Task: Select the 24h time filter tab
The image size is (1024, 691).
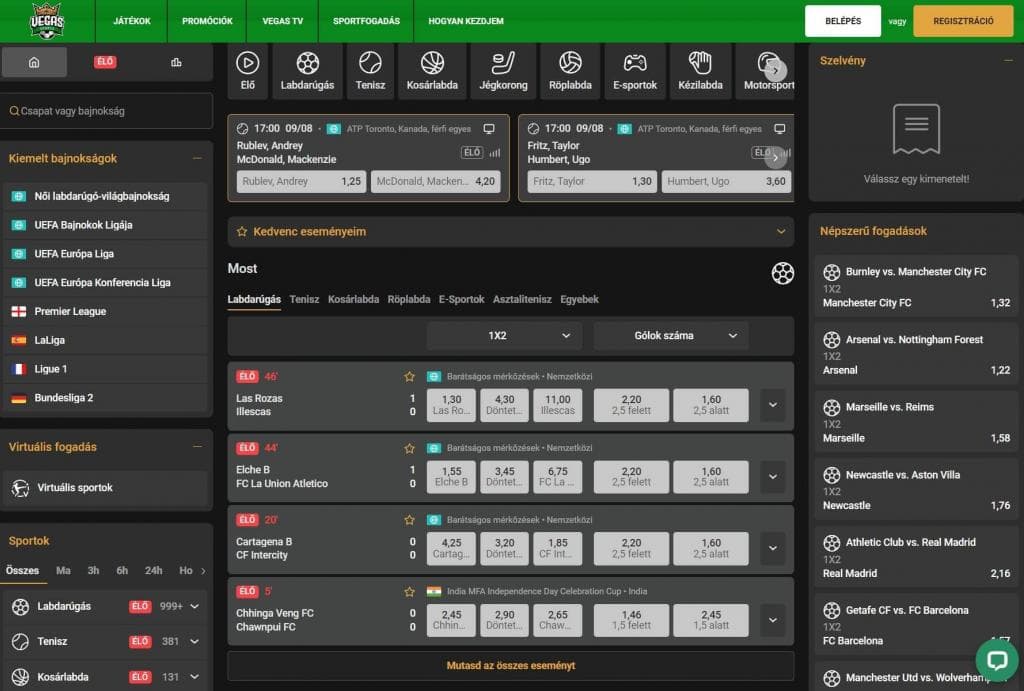Action: 153,571
